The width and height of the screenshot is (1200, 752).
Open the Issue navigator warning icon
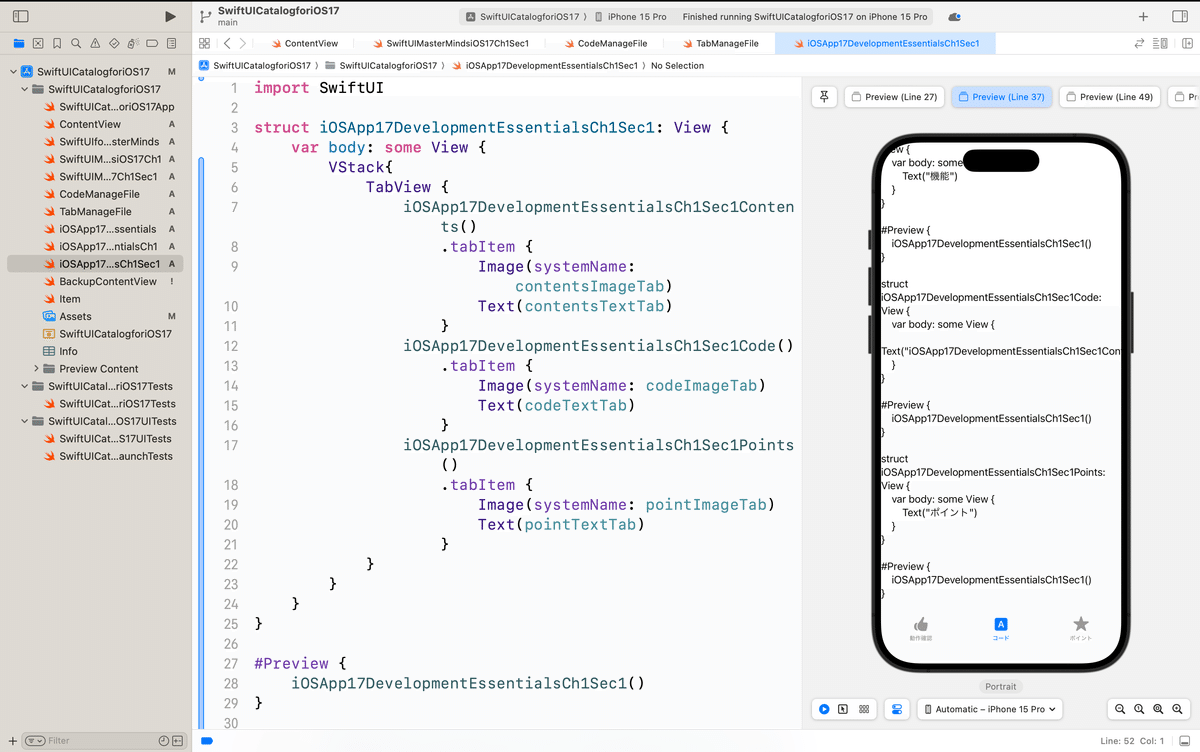click(x=95, y=44)
